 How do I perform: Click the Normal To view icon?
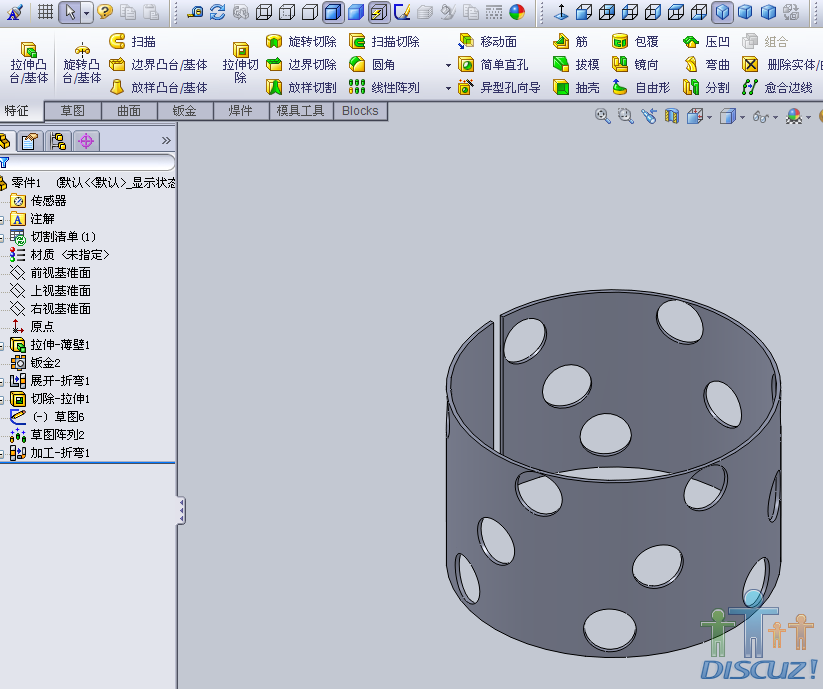coord(561,12)
